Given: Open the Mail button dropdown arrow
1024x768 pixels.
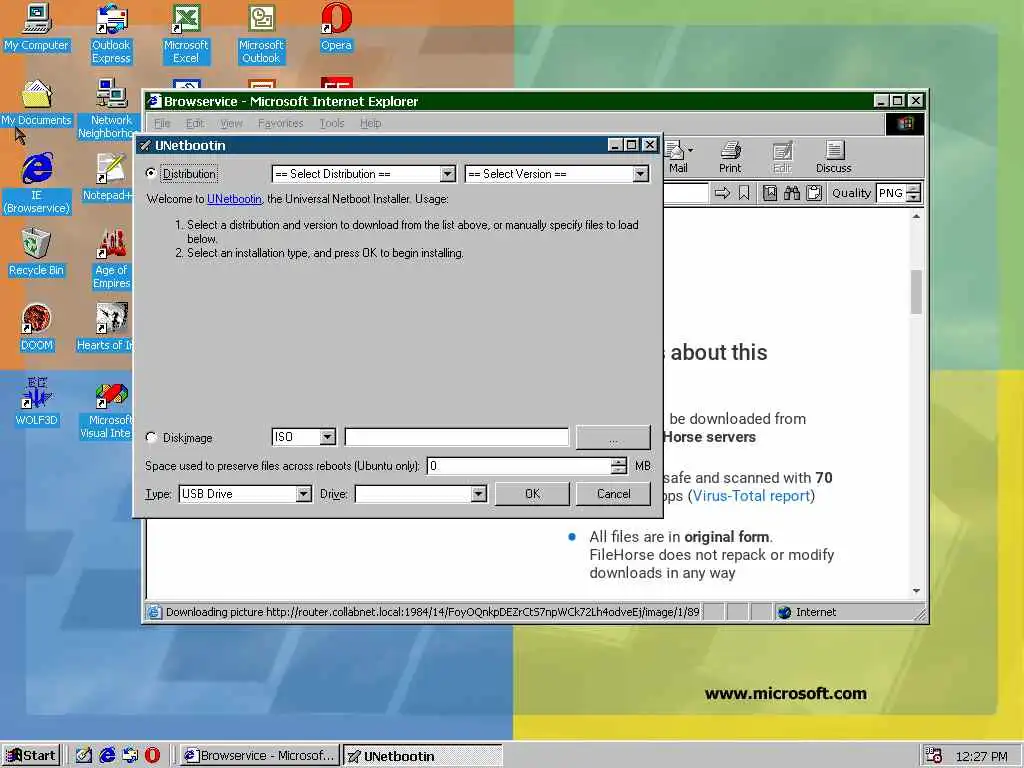Looking at the screenshot, I should click(691, 150).
